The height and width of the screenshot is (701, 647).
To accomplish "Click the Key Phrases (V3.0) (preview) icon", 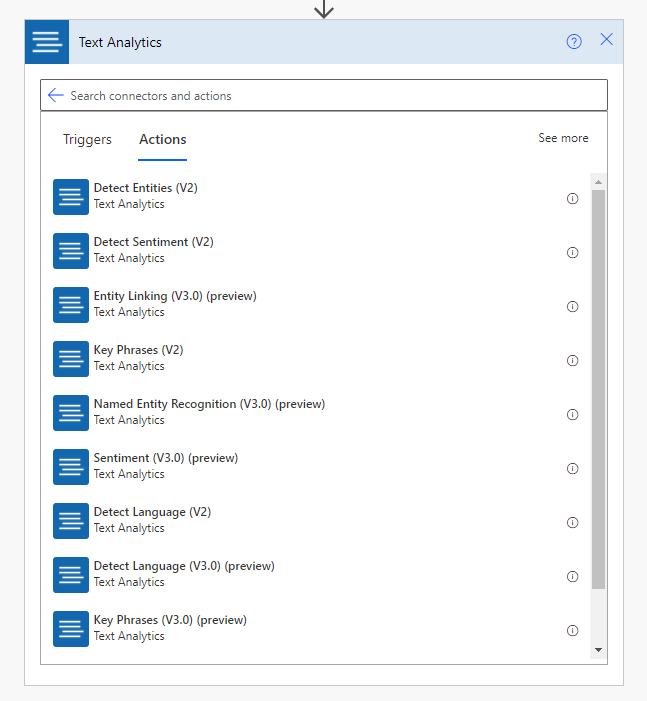I will [71, 629].
